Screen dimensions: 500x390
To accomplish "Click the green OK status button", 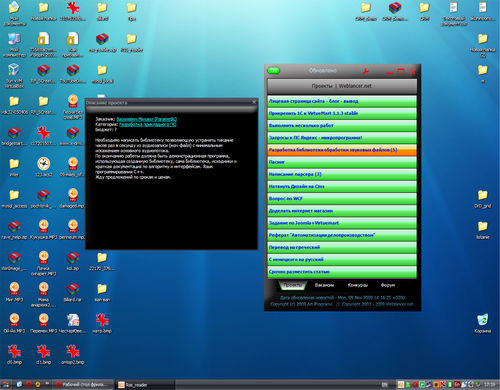I will click(273, 70).
